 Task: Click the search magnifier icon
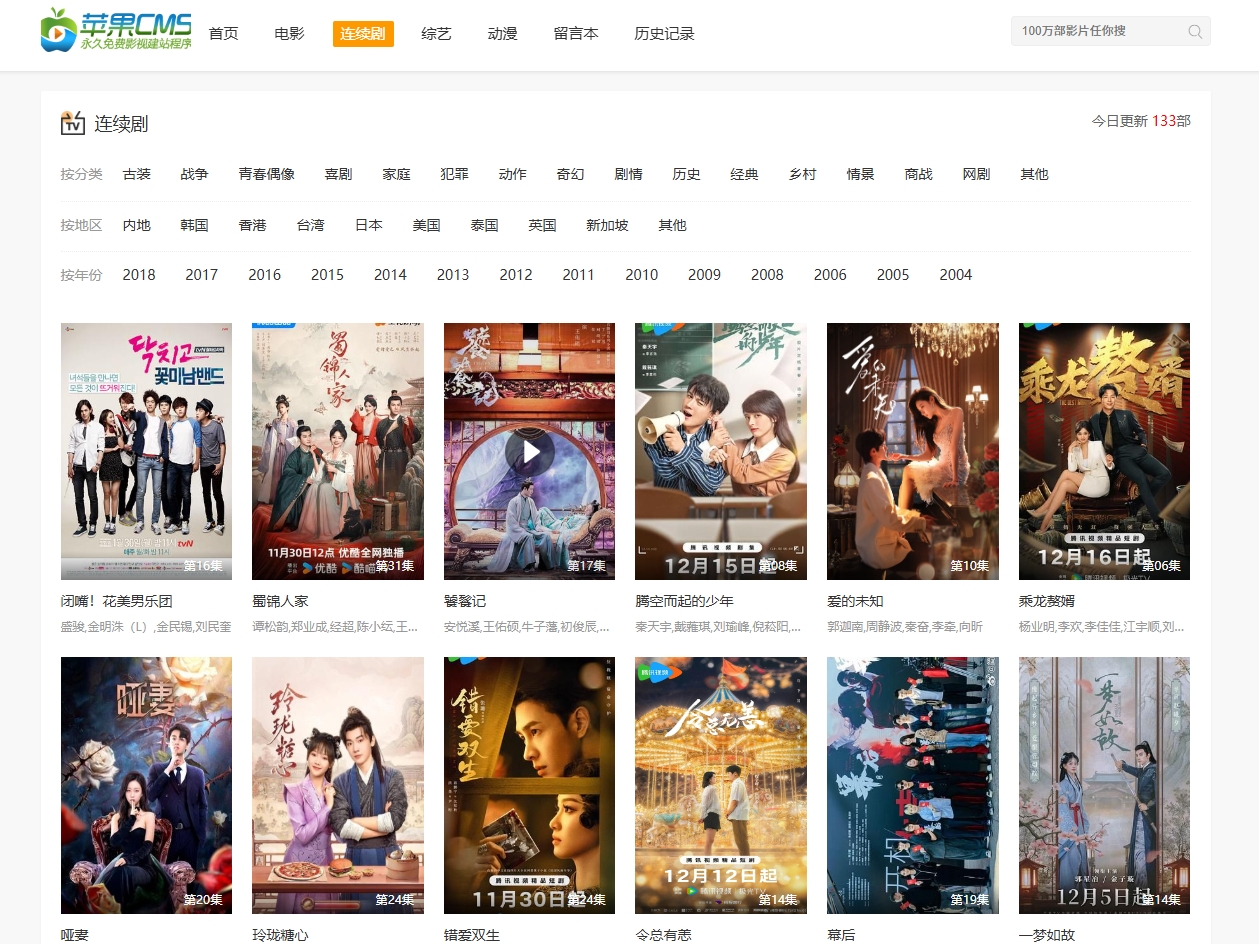tap(1195, 31)
